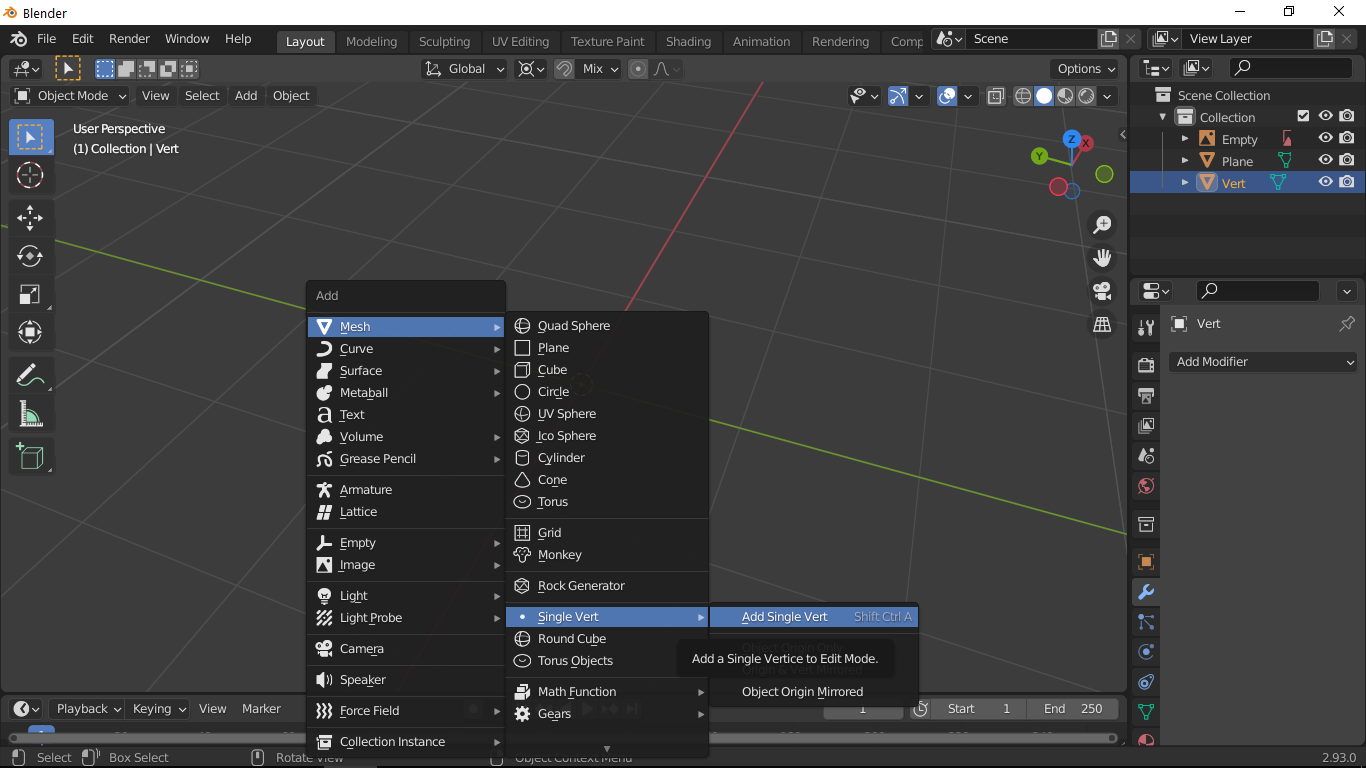Expand the Plane item in outliner
The image size is (1366, 768).
pos(1185,161)
